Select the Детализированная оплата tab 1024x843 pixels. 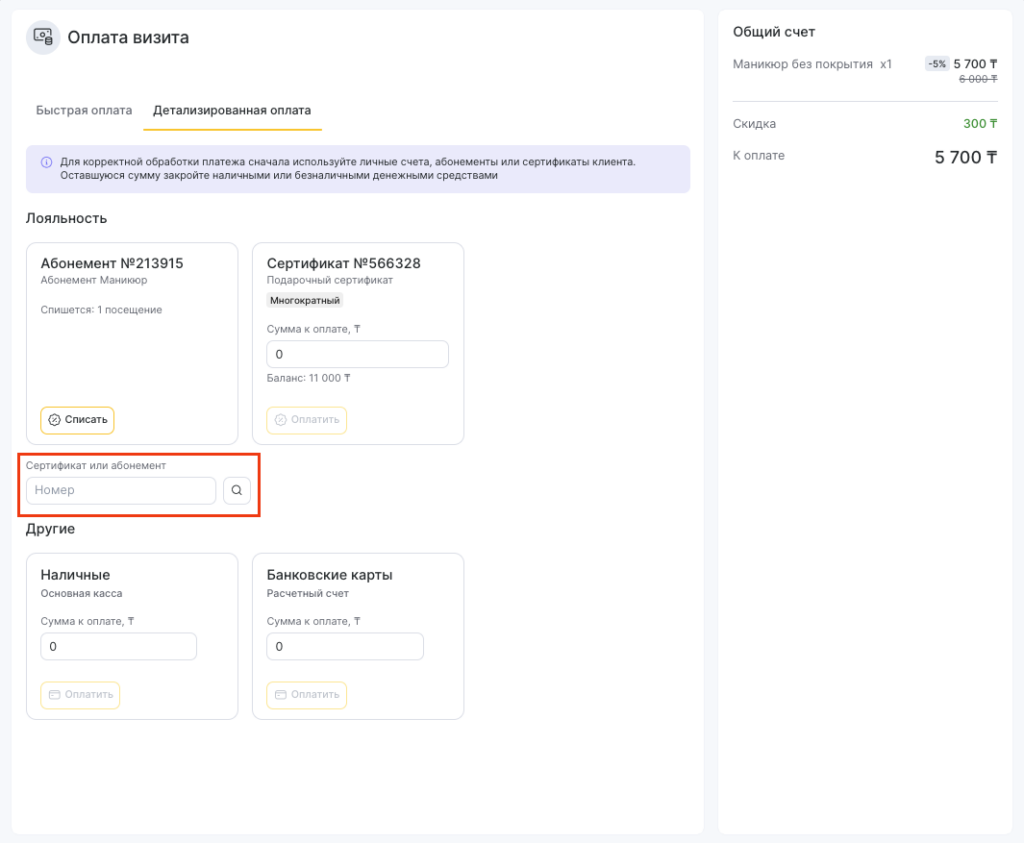tap(232, 111)
